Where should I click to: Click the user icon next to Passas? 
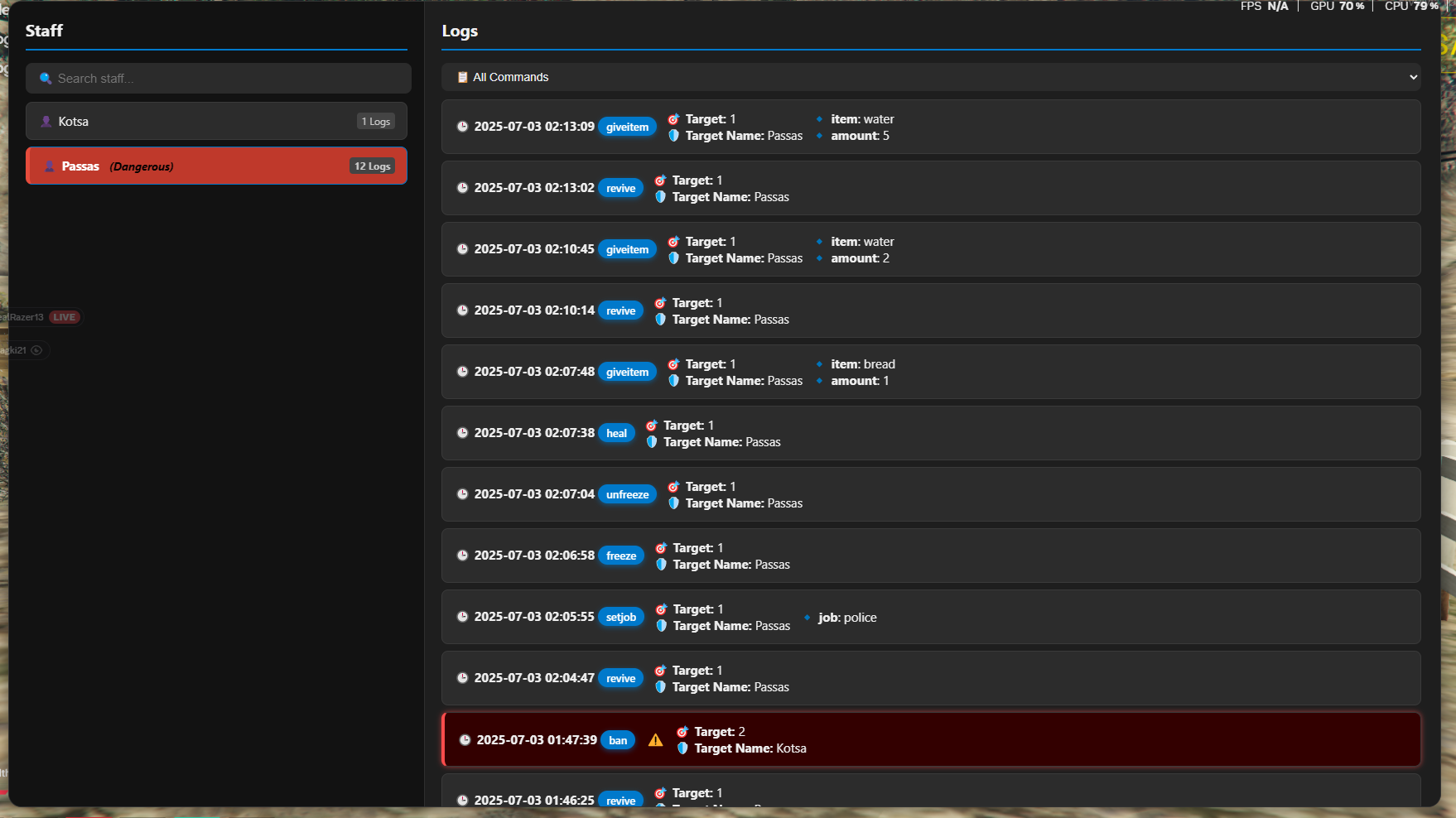point(50,166)
